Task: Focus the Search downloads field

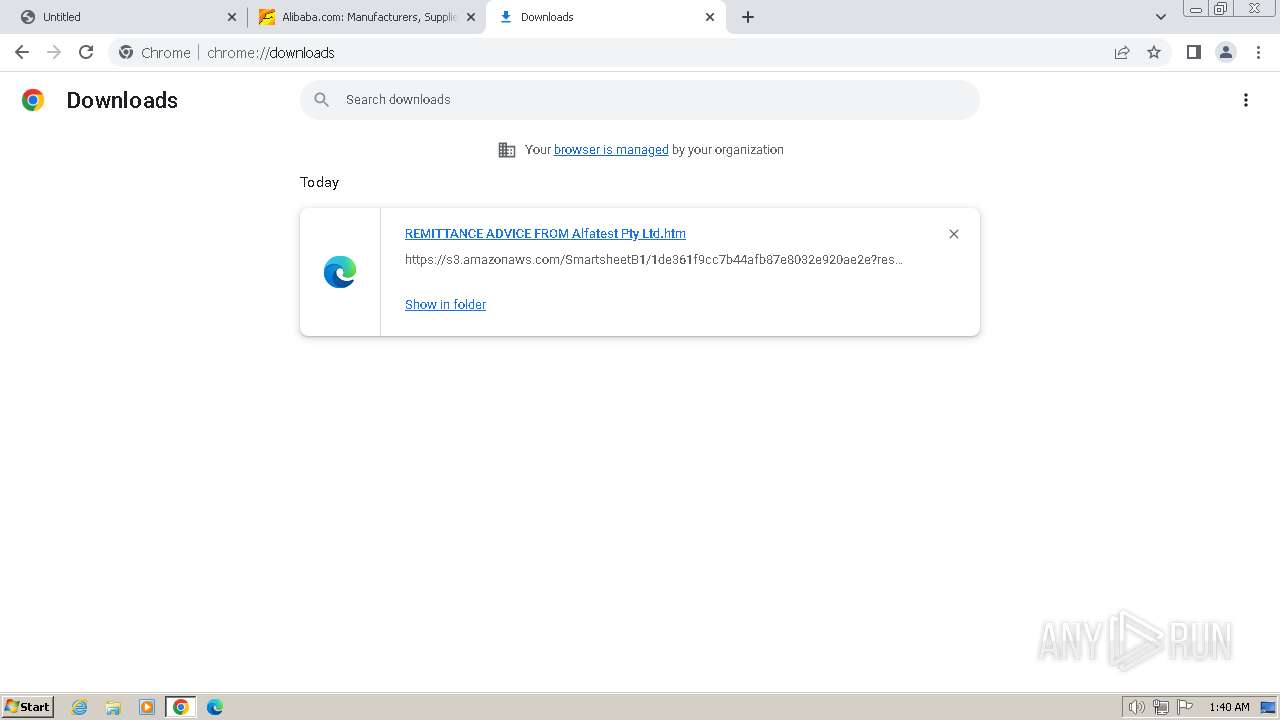Action: coord(640,100)
